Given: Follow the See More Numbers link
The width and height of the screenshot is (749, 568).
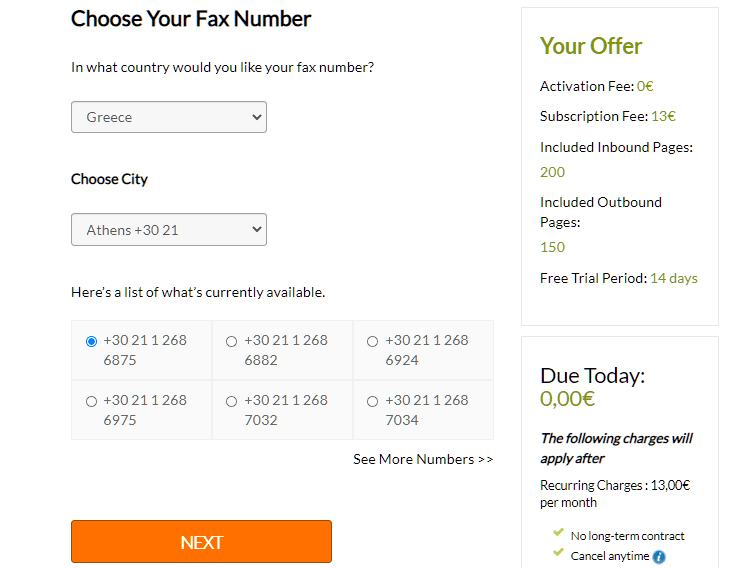Looking at the screenshot, I should coord(423,459).
